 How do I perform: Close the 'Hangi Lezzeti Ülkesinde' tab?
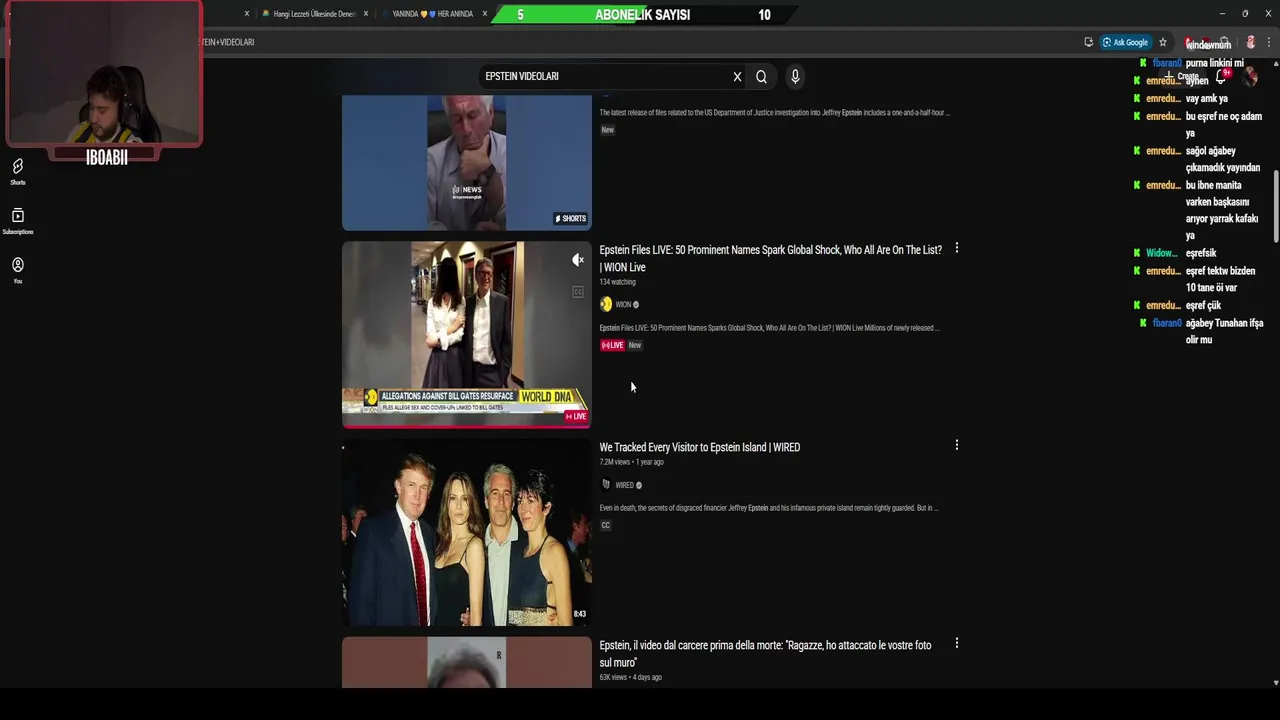[x=366, y=14]
